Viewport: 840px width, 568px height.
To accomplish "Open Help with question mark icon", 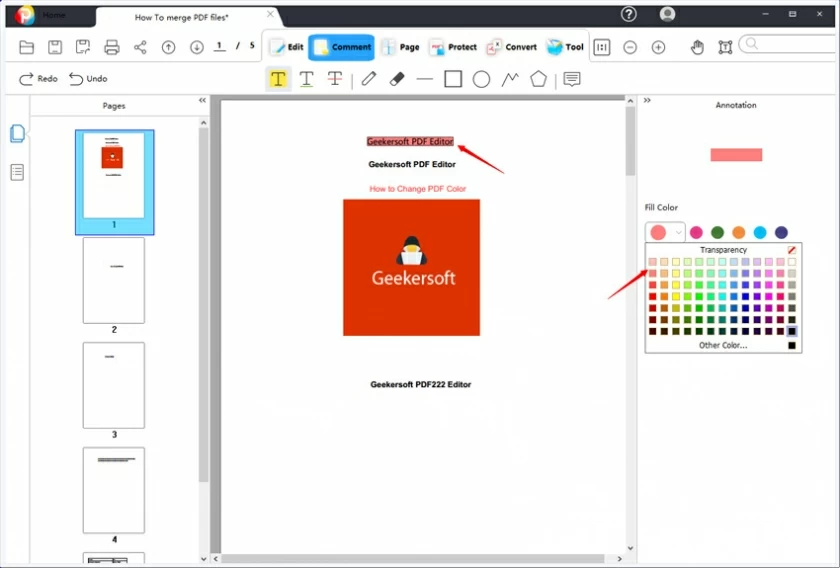I will pyautogui.click(x=628, y=14).
